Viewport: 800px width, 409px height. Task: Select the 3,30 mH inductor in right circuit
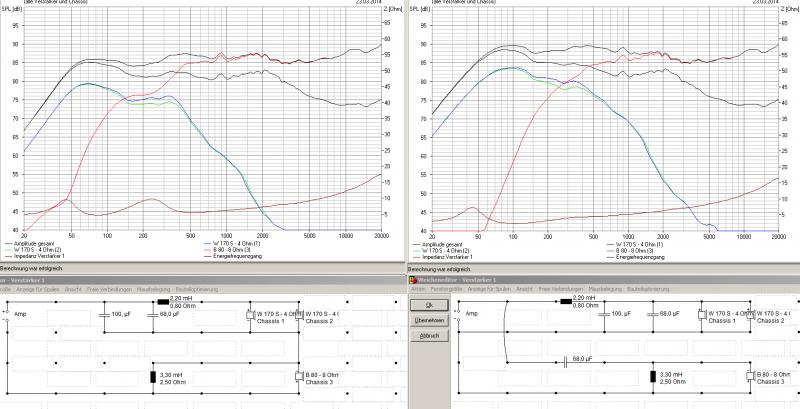653,377
